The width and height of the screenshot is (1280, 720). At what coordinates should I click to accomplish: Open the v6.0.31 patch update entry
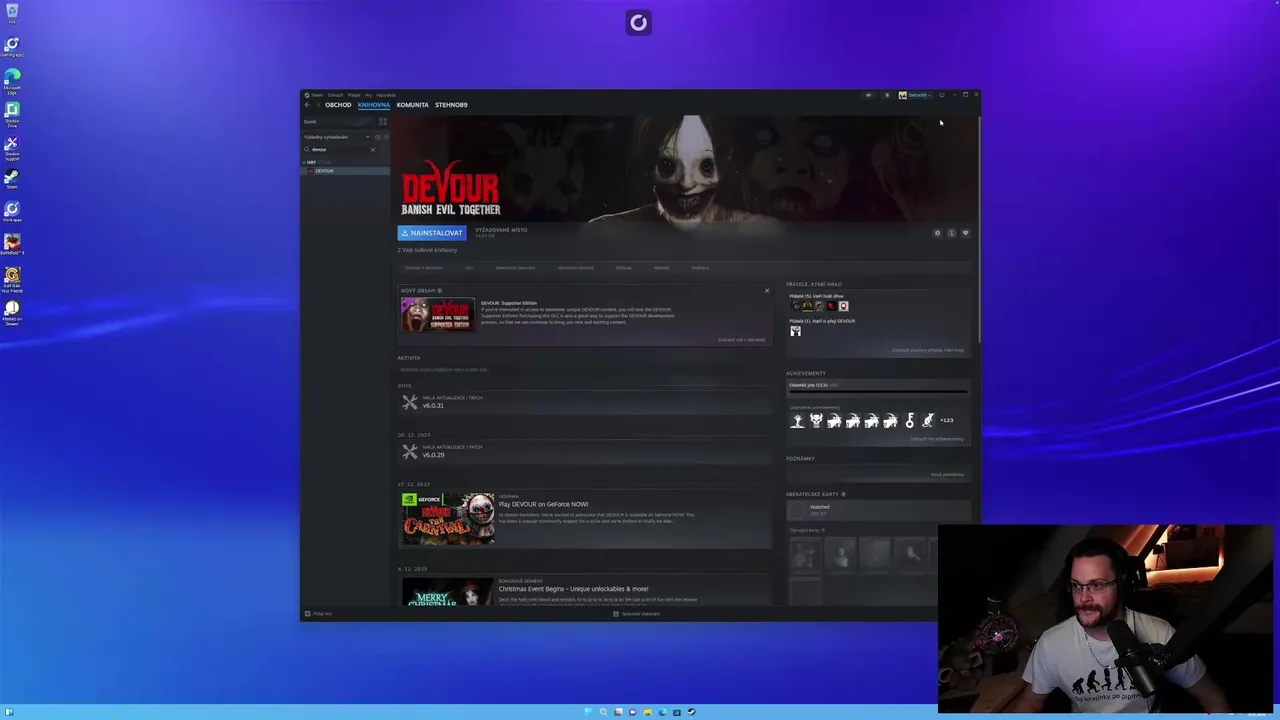pyautogui.click(x=585, y=402)
